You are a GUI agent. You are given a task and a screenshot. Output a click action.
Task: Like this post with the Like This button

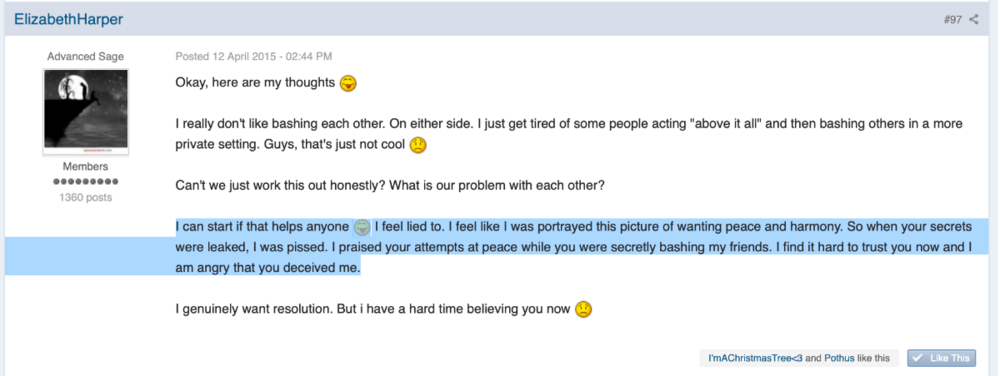coord(941,358)
